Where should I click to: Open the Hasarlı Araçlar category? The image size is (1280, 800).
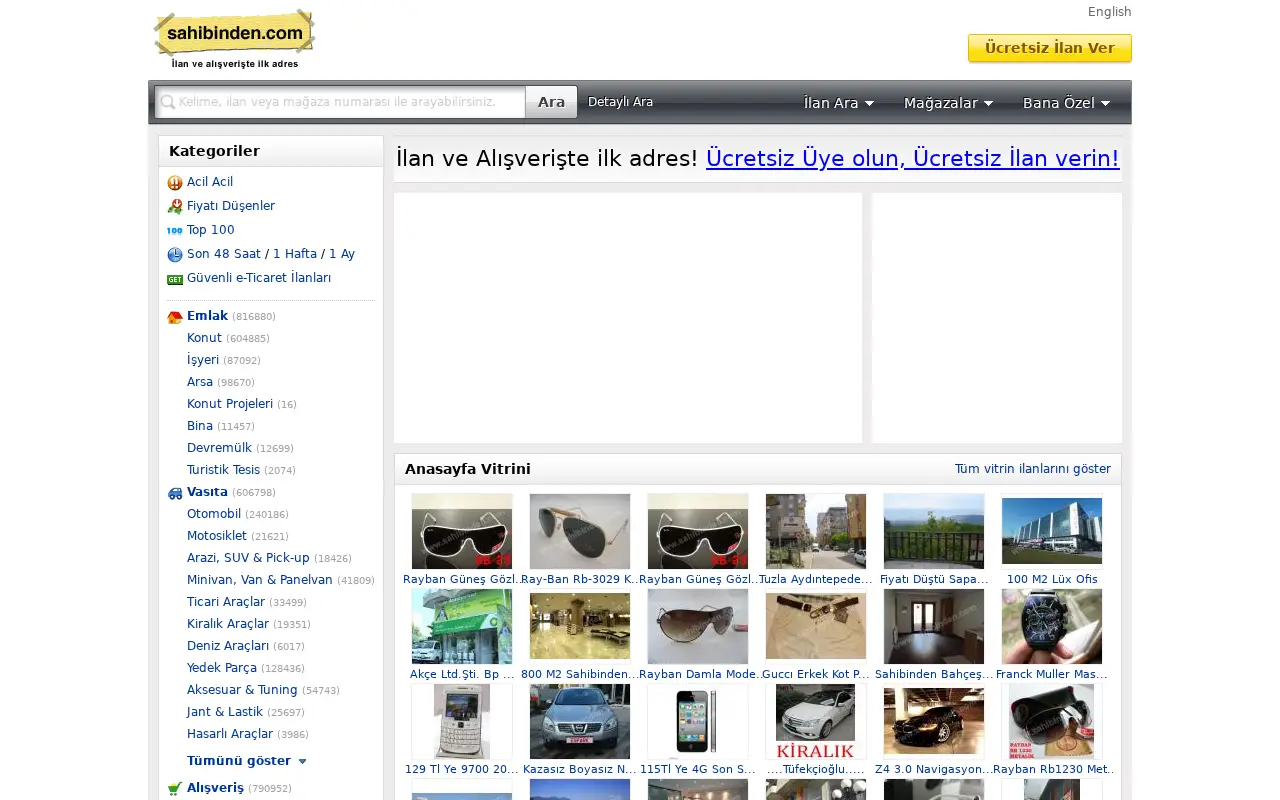[x=231, y=734]
